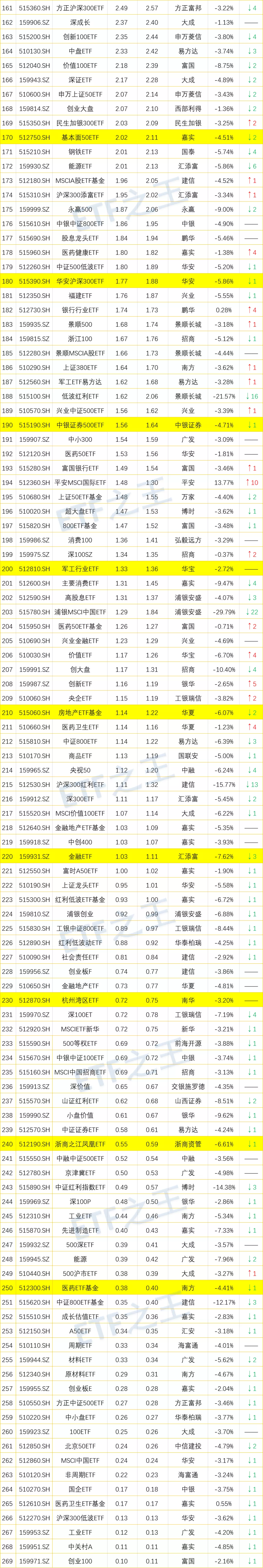This screenshot has height=1568, width=263.
Task: Select the 申万上证50ETF name cell
Action: (x=80, y=94)
